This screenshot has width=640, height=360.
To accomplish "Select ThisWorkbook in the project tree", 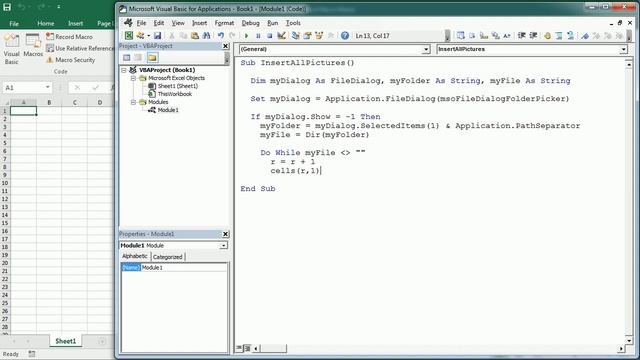I will pyautogui.click(x=175, y=94).
